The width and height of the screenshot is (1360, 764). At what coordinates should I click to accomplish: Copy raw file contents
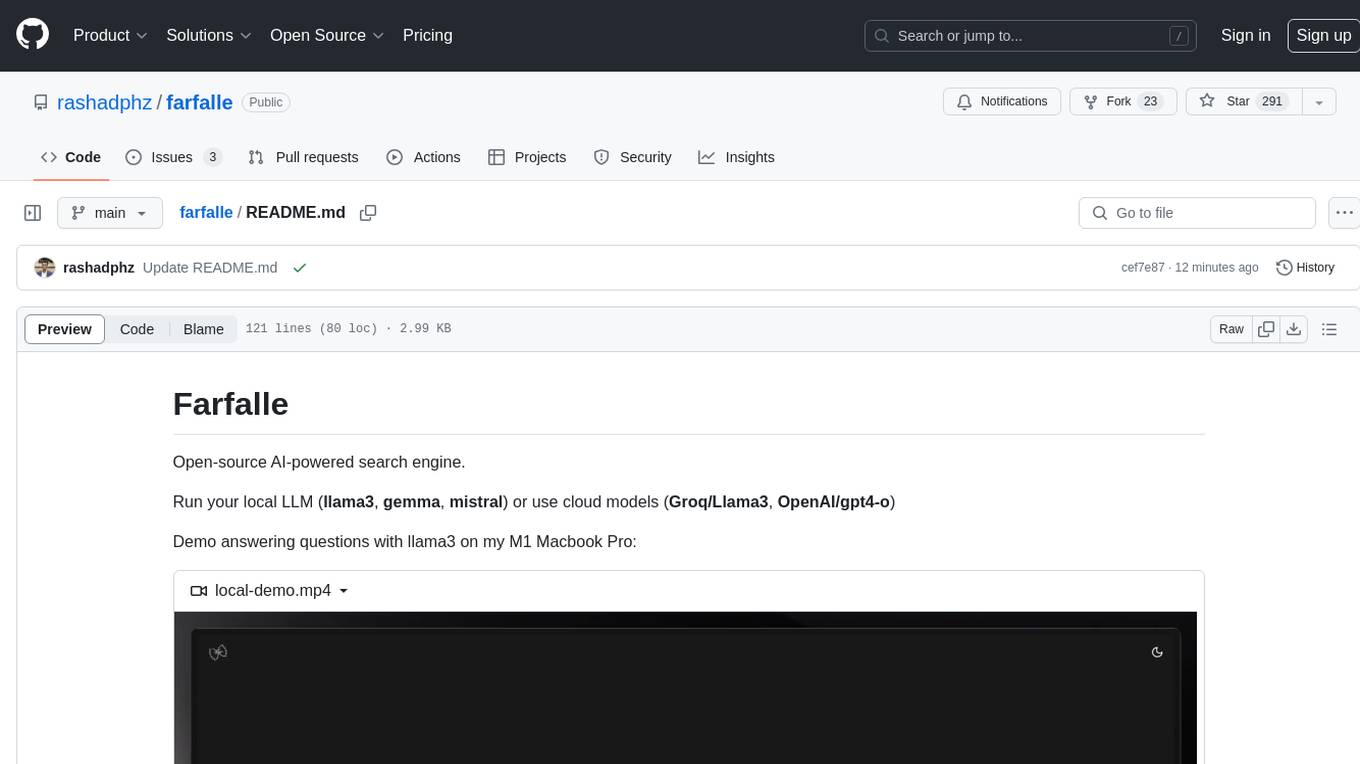tap(1266, 329)
